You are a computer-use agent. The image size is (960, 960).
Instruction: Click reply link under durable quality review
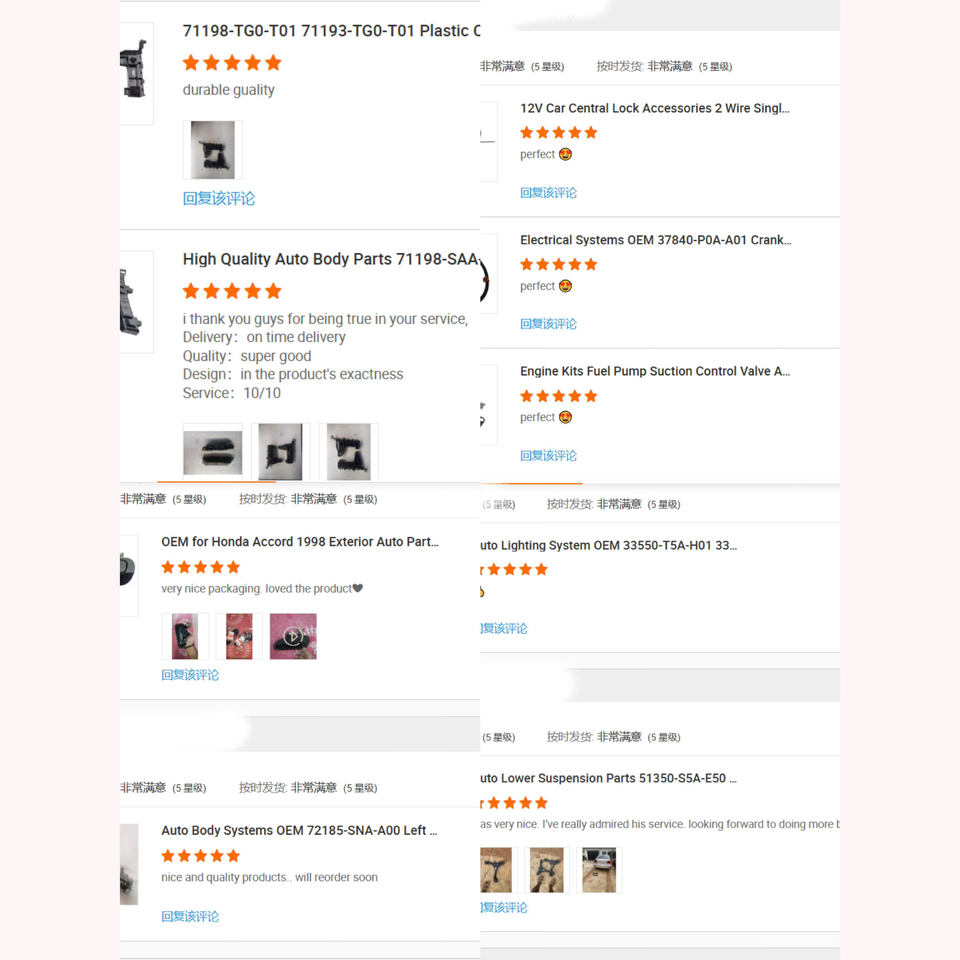pos(219,198)
